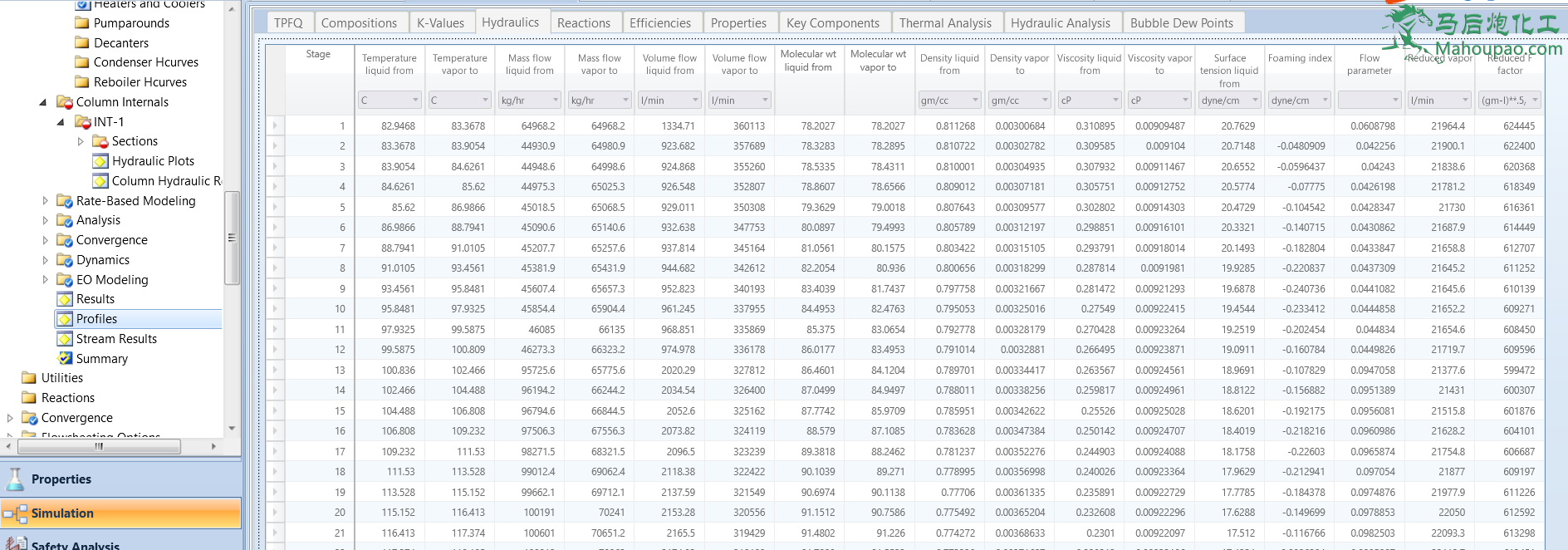1568x550 pixels.
Task: Click the navigation pane horizontal scrollbar
Action: click(100, 447)
